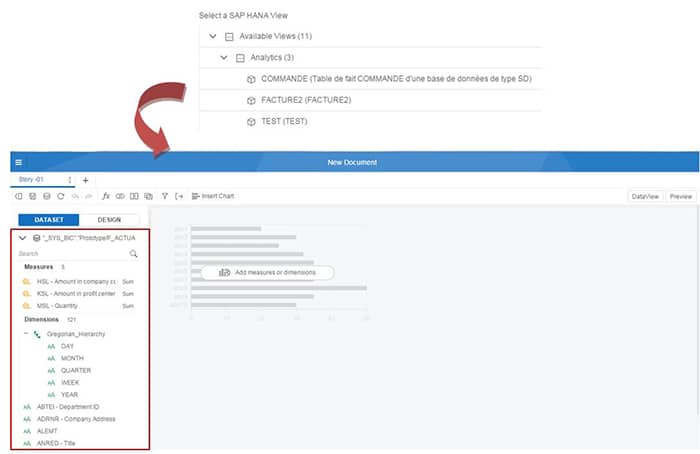Click the save toolbar icon

tap(33, 196)
